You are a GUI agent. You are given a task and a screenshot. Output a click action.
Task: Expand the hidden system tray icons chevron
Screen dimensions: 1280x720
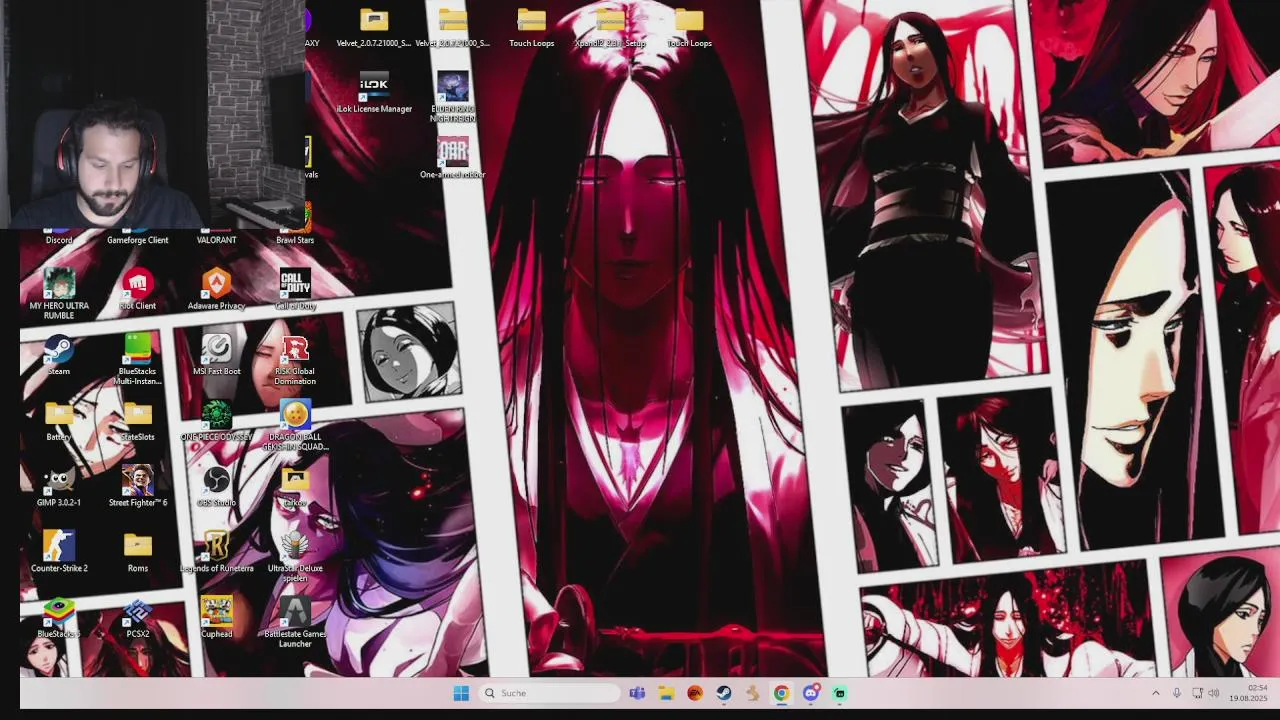1156,693
